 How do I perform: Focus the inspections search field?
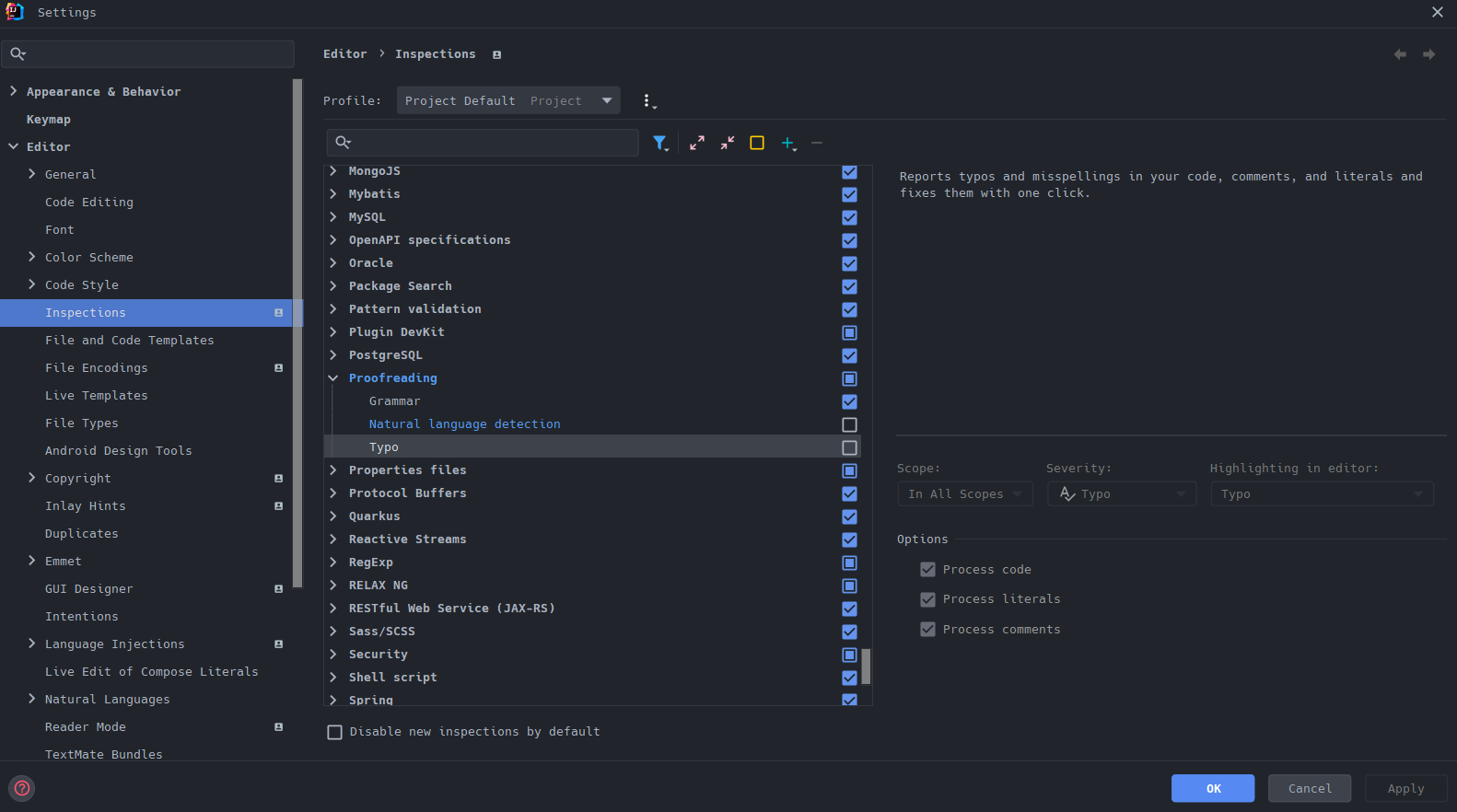click(483, 143)
